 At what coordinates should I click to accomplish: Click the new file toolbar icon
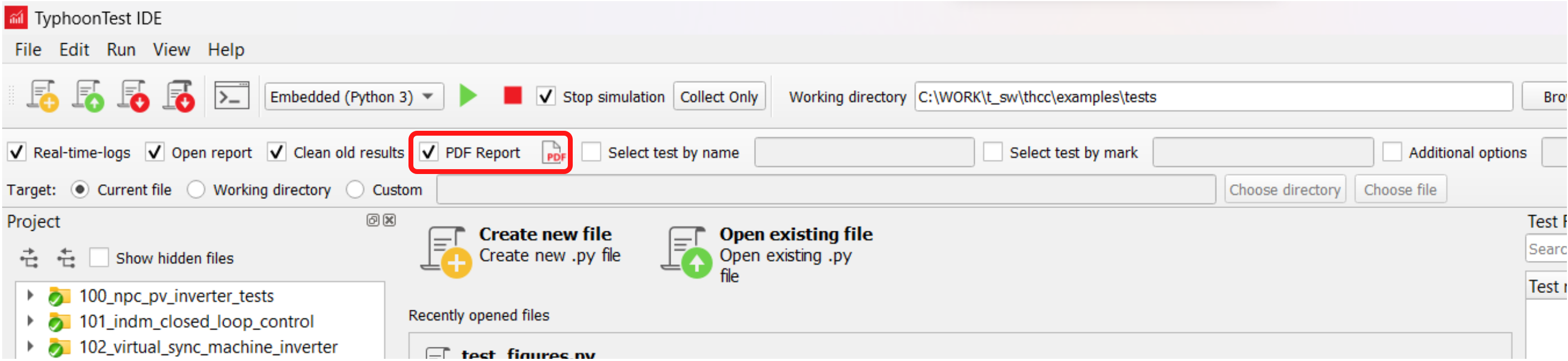(x=43, y=96)
